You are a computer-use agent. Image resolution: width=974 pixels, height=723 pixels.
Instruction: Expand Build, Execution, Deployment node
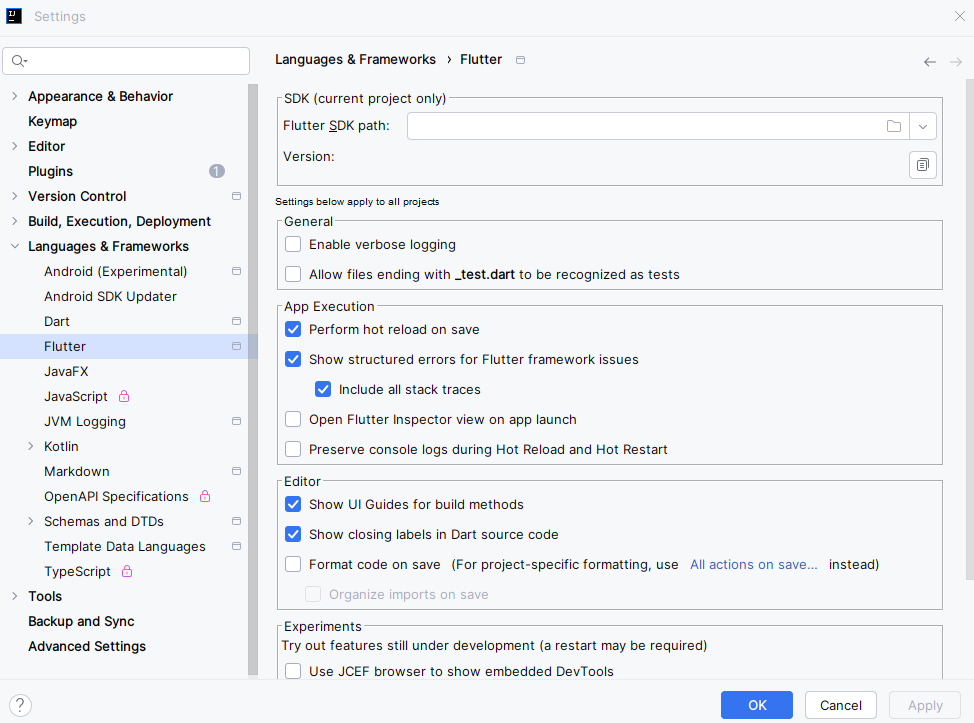coord(15,221)
